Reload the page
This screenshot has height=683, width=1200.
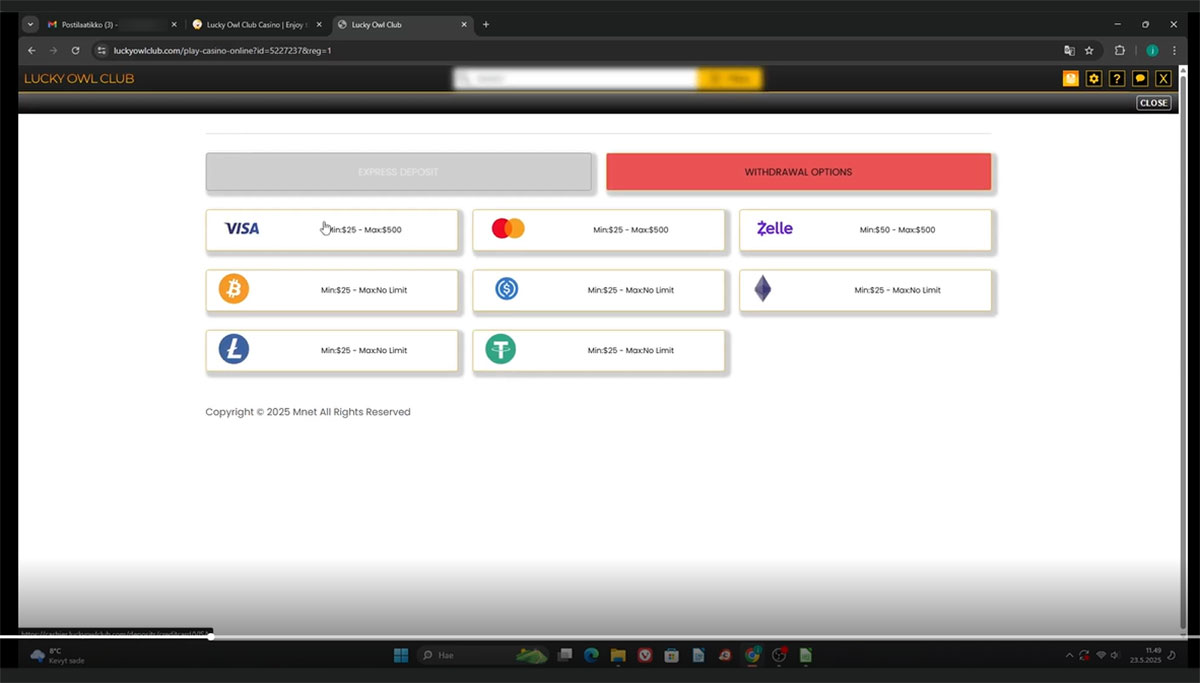click(x=75, y=50)
